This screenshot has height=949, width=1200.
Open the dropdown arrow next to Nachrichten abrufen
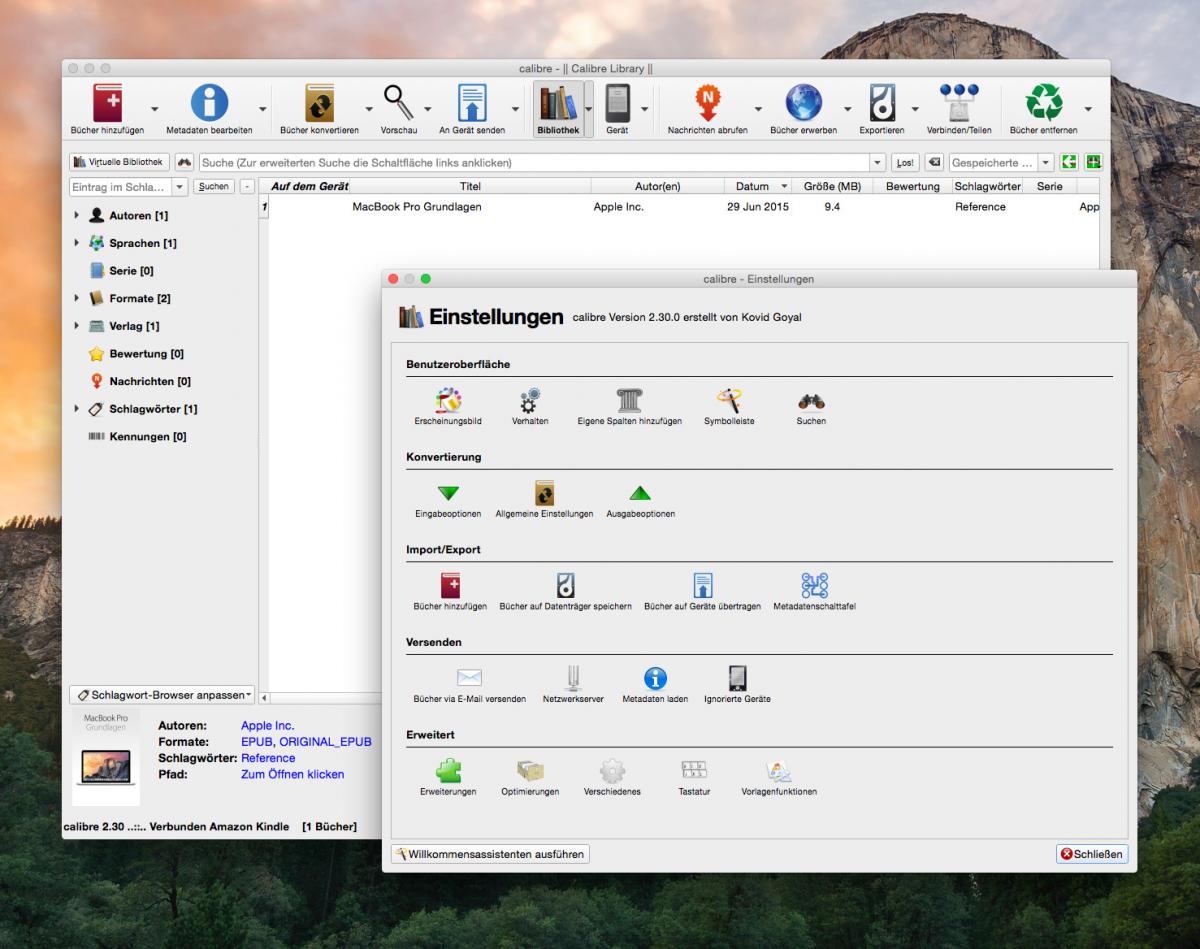(x=757, y=108)
